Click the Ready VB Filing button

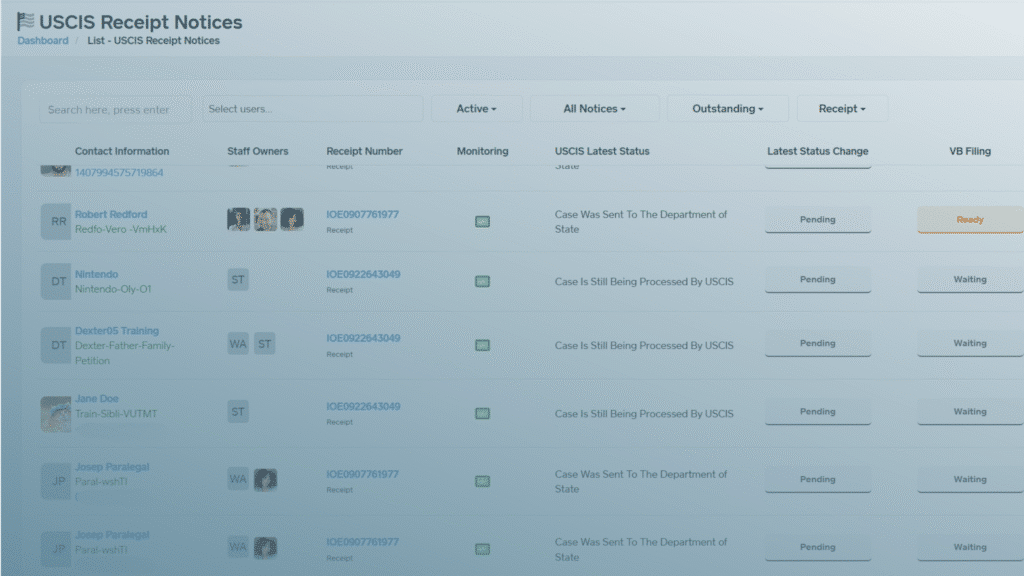(x=969, y=220)
